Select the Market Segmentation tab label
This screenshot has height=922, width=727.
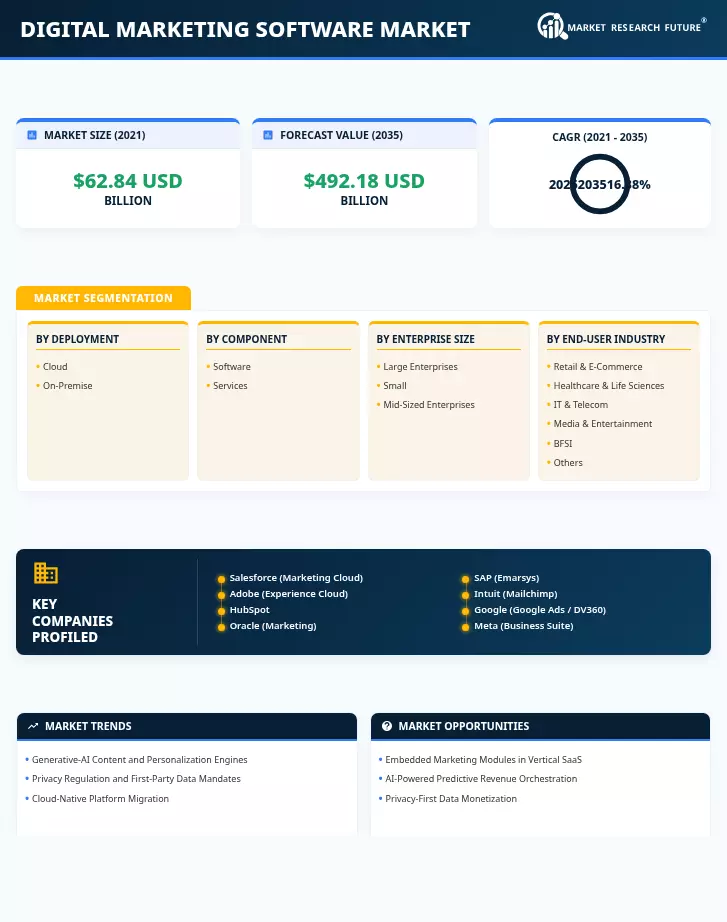(x=104, y=298)
